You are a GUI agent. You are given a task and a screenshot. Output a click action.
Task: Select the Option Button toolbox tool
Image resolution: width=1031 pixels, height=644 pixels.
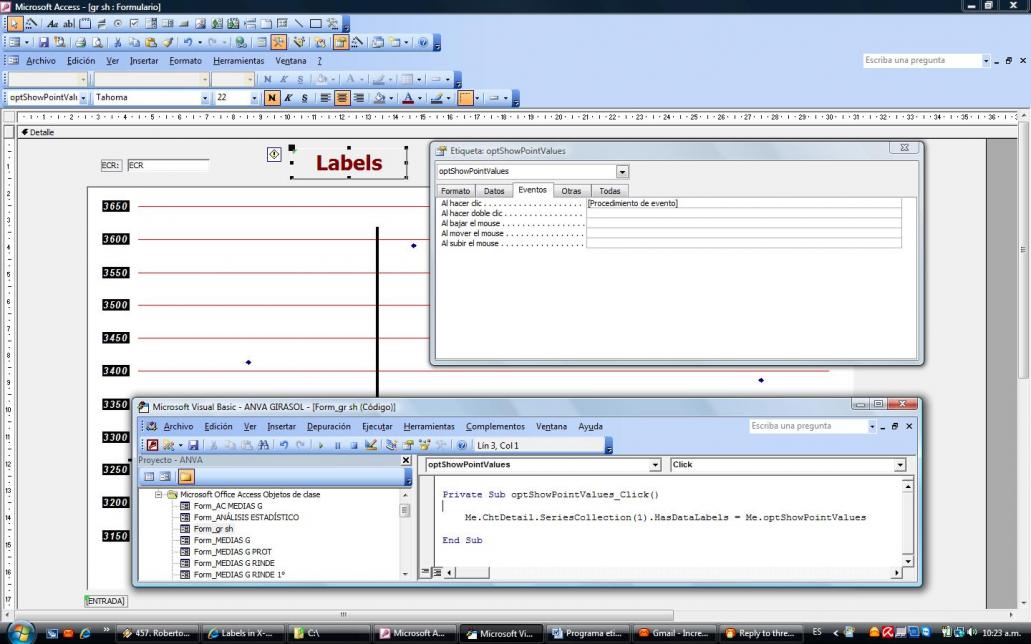tap(118, 24)
